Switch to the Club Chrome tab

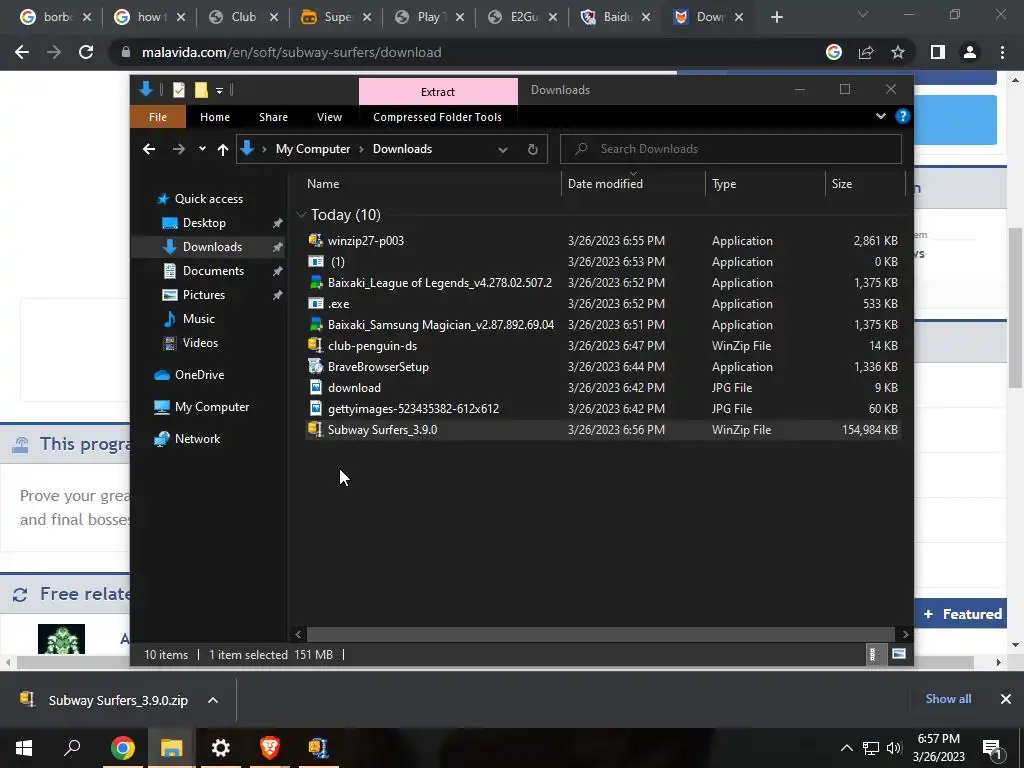[x=244, y=17]
